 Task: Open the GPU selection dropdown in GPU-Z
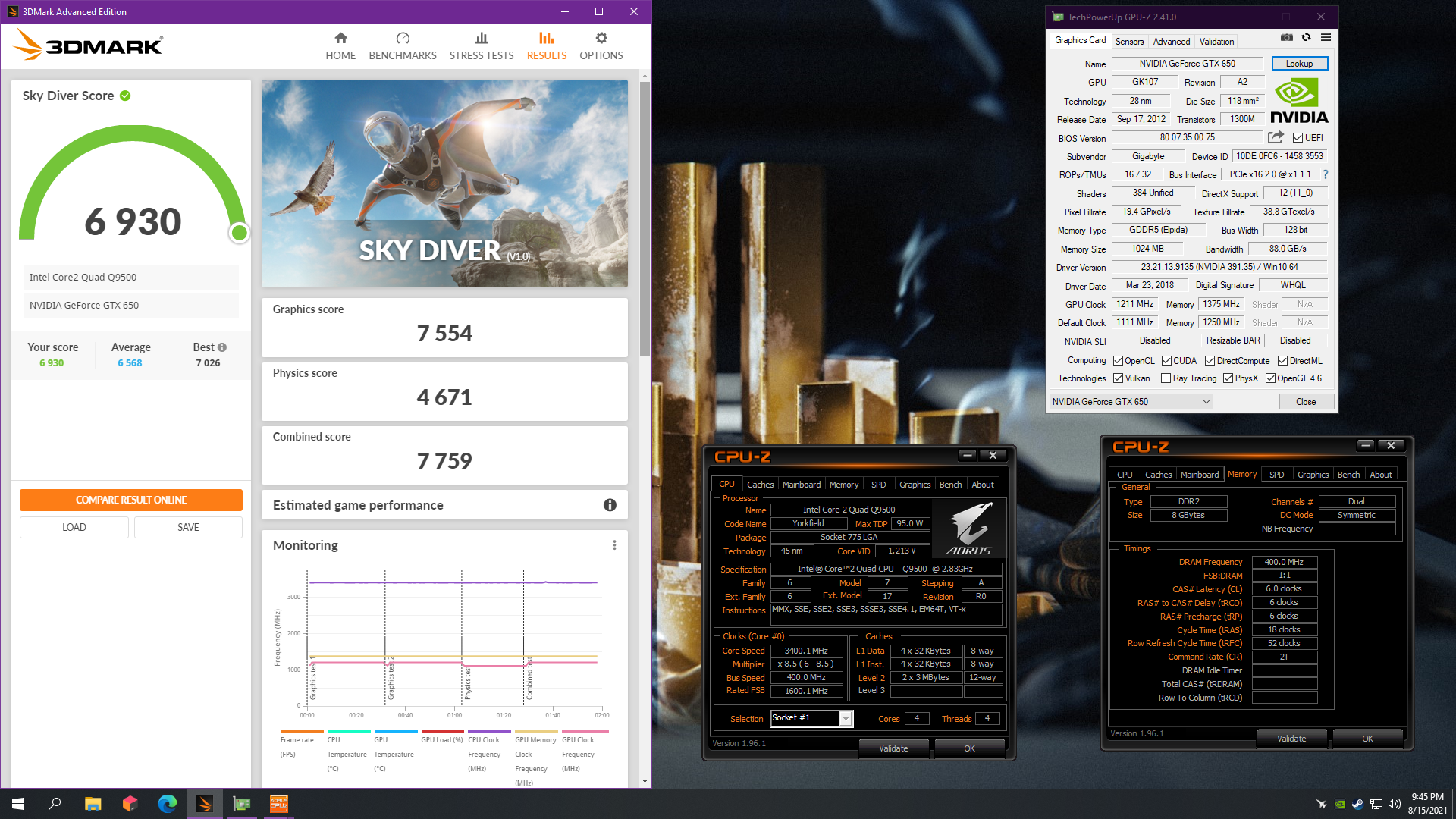(x=1131, y=402)
